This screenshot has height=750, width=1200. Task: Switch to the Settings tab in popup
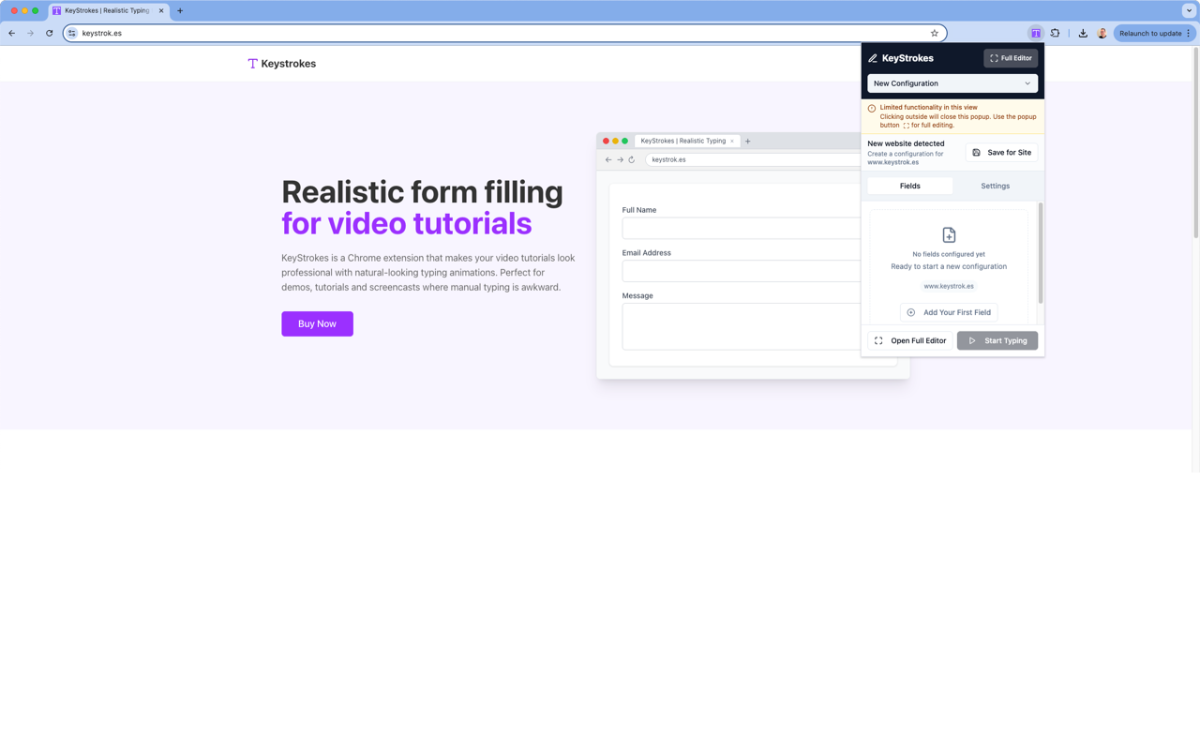[995, 186]
